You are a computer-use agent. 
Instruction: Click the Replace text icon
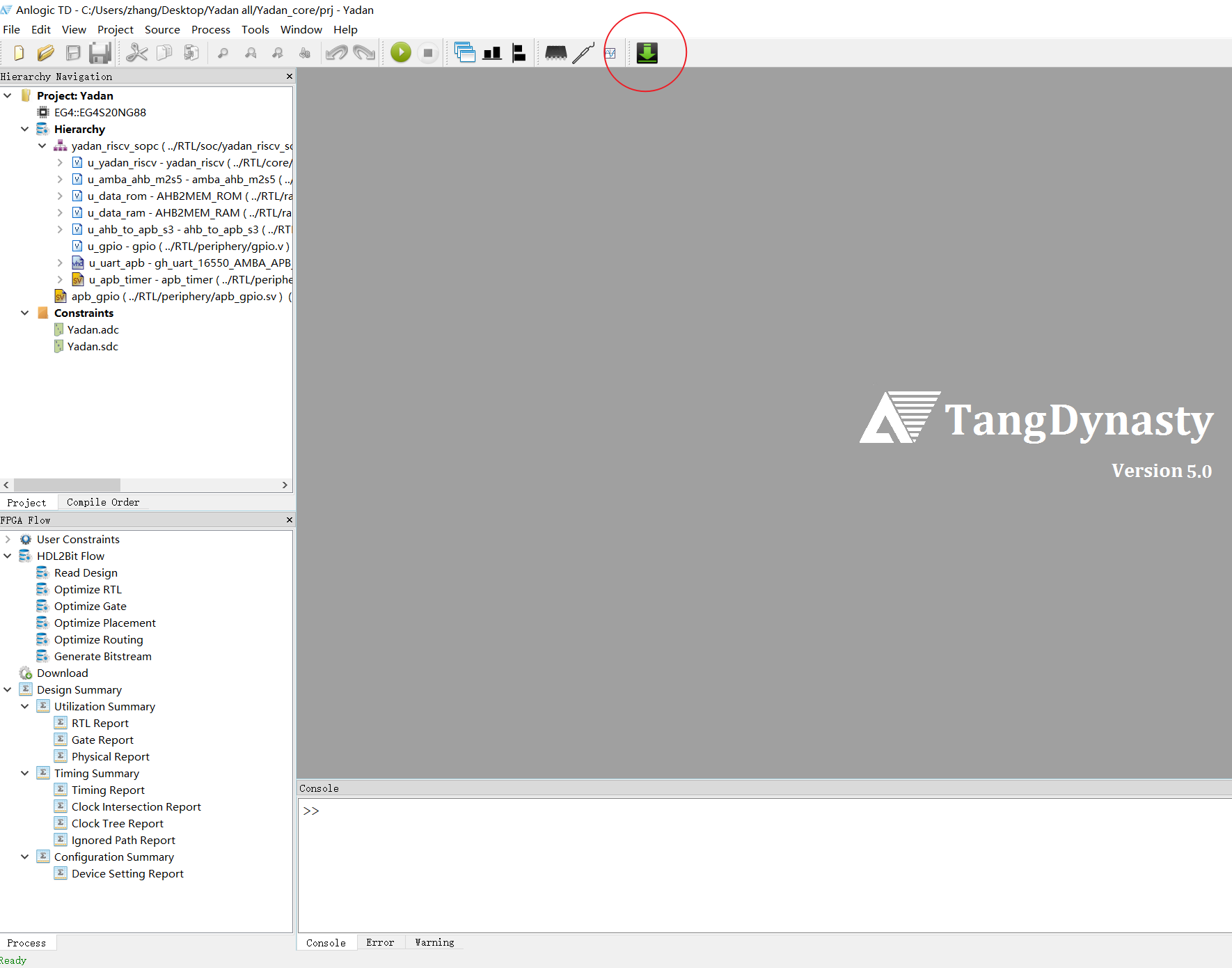[305, 53]
